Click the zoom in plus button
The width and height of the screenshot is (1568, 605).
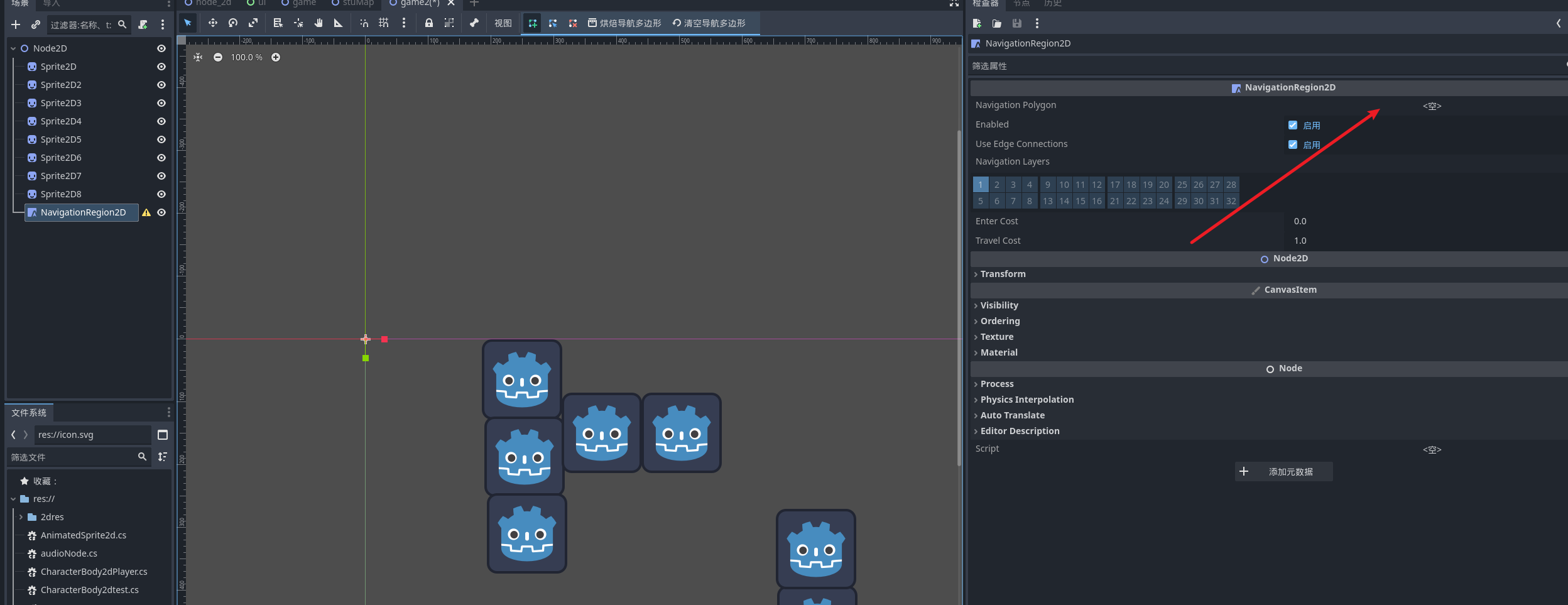click(x=276, y=57)
